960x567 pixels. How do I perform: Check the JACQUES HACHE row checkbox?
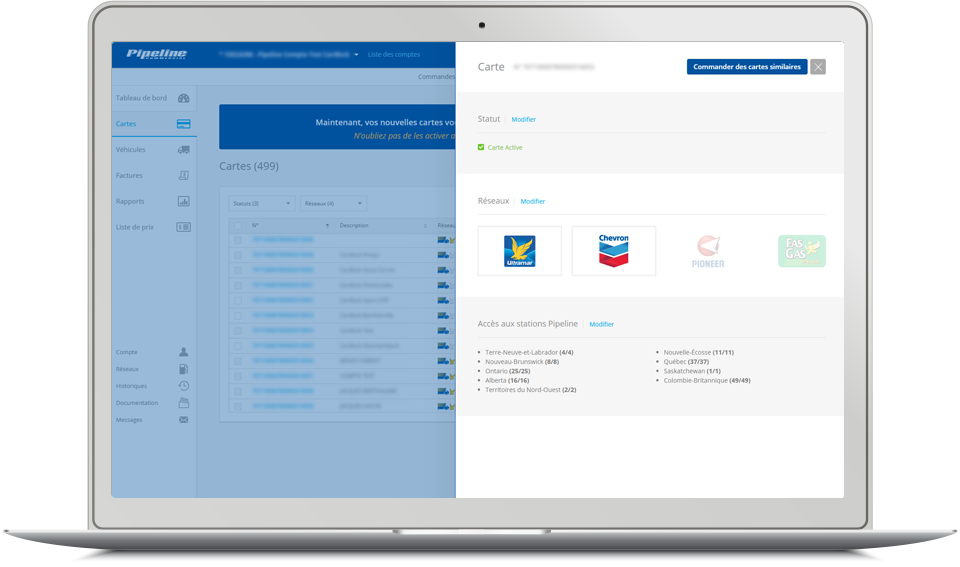[238, 406]
